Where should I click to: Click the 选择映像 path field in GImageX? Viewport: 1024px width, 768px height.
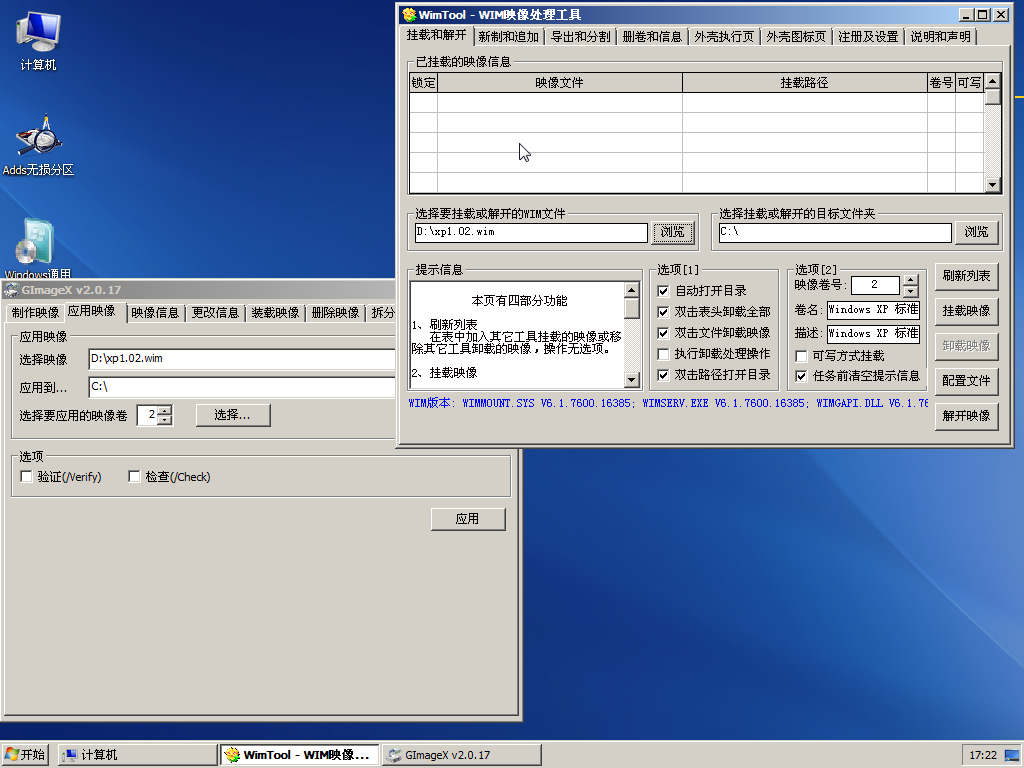tap(242, 359)
